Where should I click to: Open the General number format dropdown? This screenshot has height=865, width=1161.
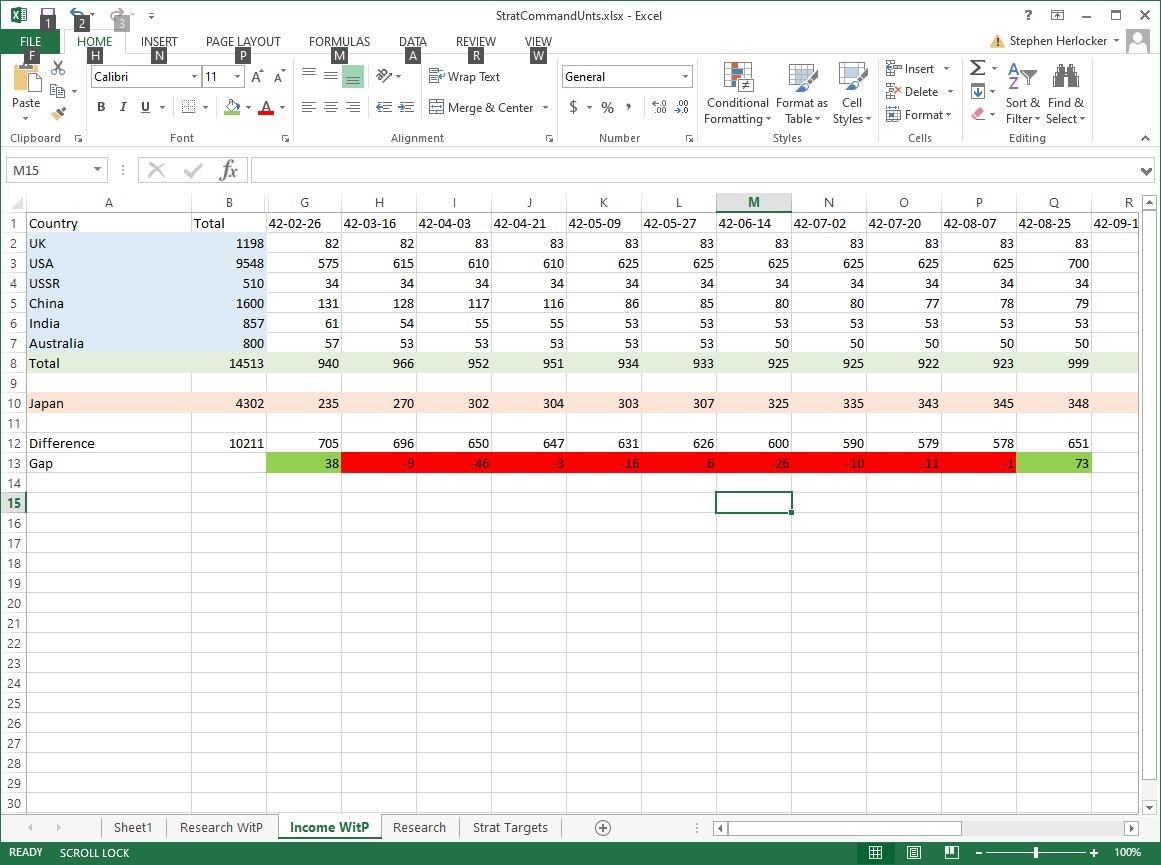coord(685,76)
